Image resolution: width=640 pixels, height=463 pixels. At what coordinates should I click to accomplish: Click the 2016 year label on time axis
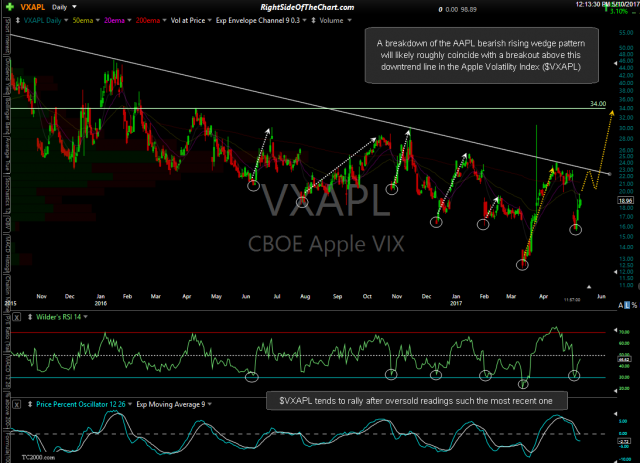[x=100, y=303]
